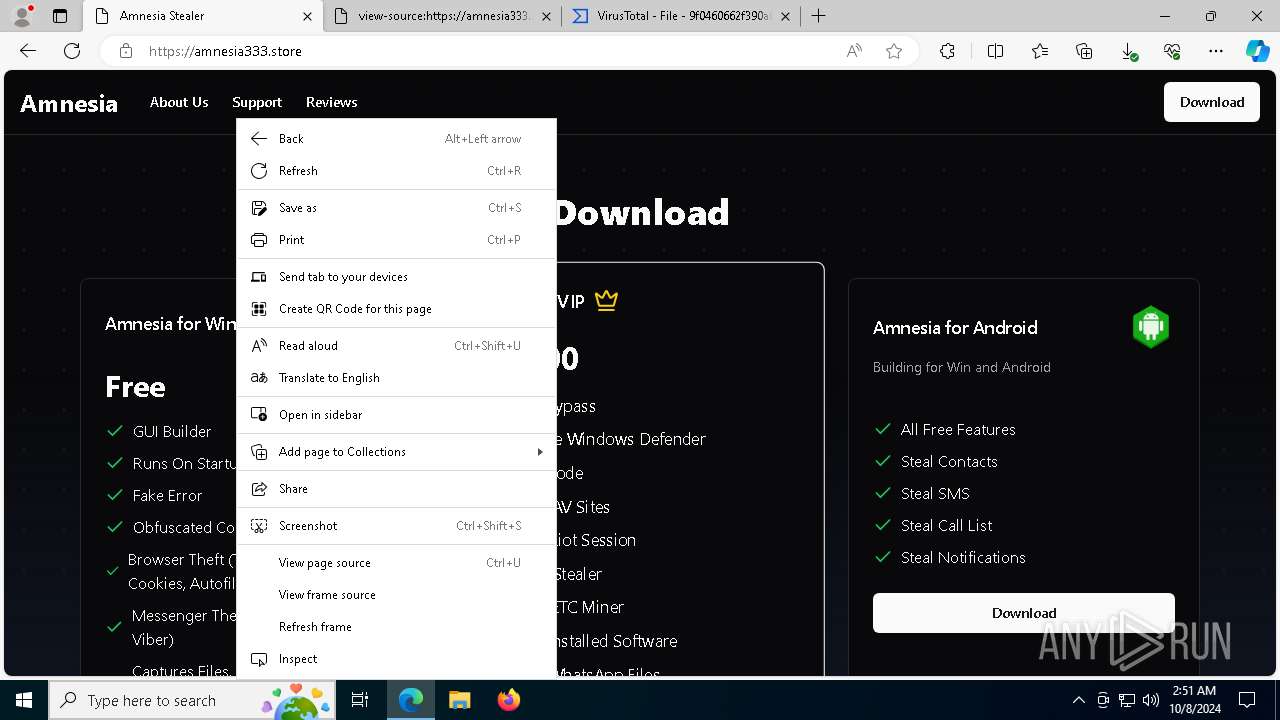Click the VIP crown icon
The image size is (1280, 720).
(606, 300)
